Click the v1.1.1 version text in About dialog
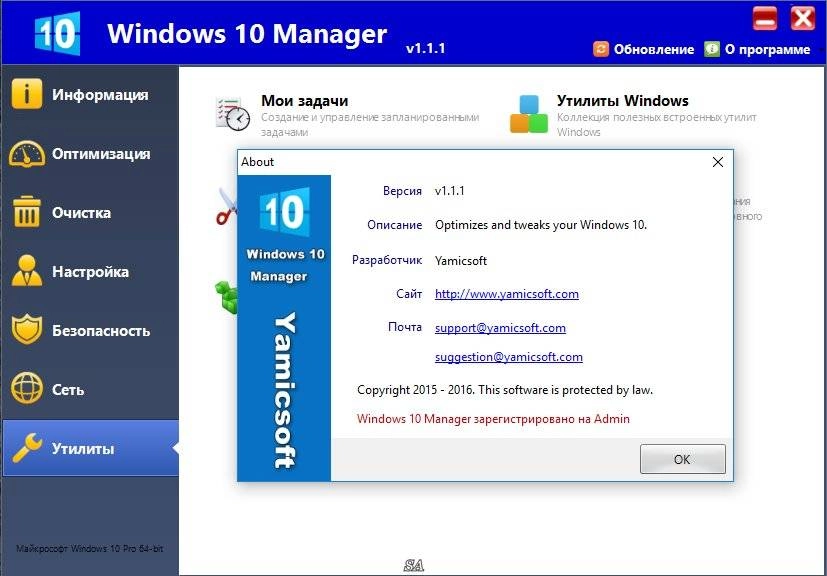The width and height of the screenshot is (827, 576). click(x=449, y=191)
